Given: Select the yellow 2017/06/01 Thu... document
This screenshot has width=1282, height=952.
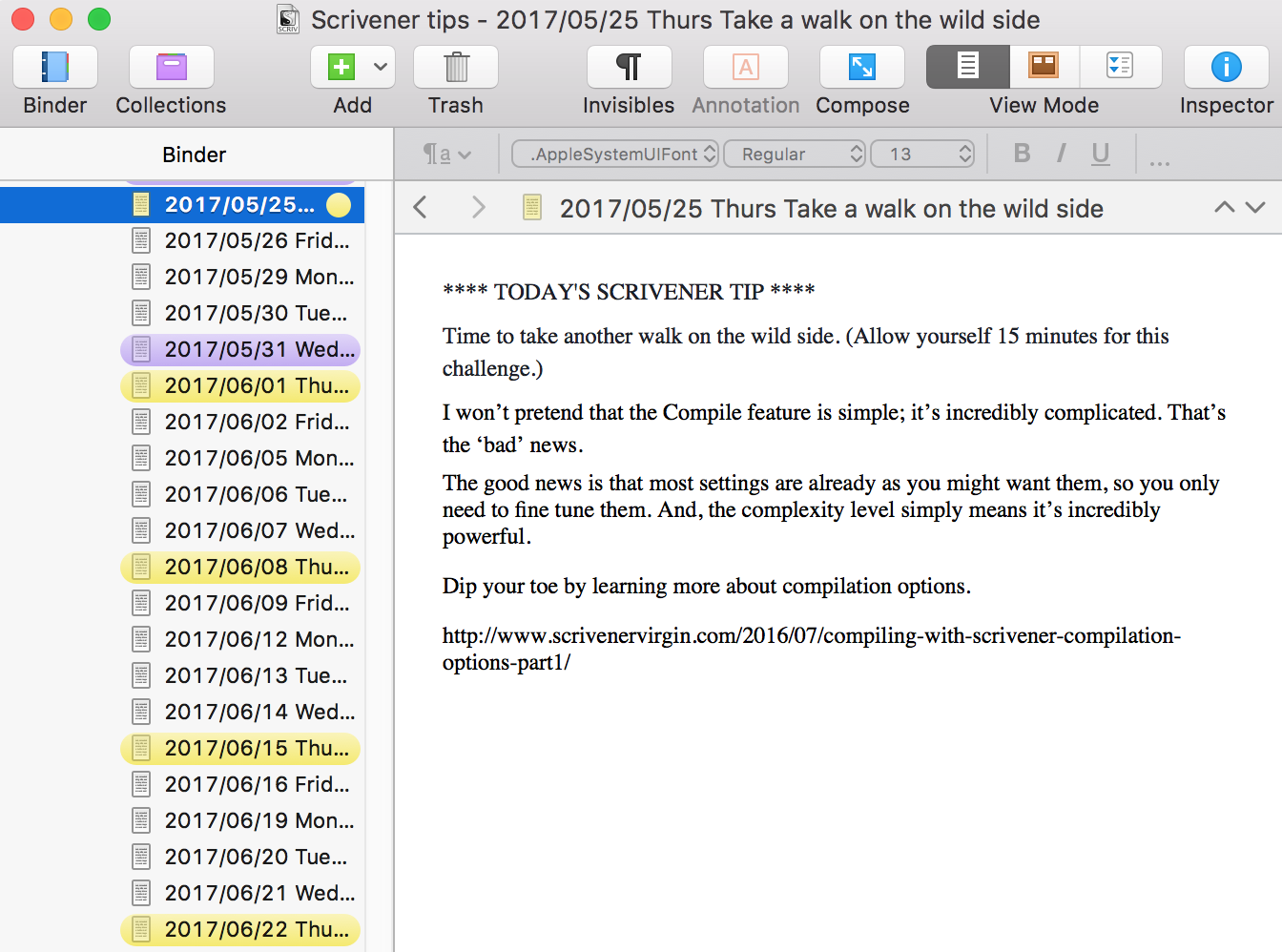Looking at the screenshot, I should click(x=240, y=385).
